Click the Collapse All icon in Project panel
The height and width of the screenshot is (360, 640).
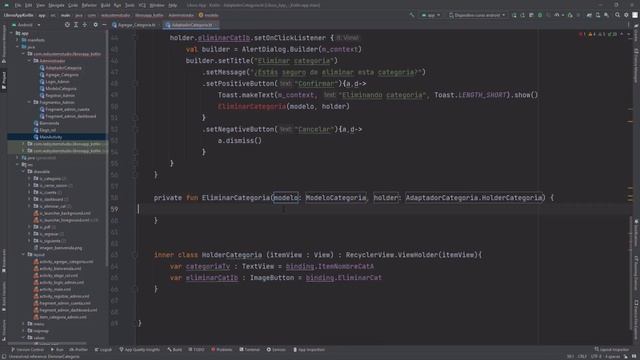(x=85, y=25)
